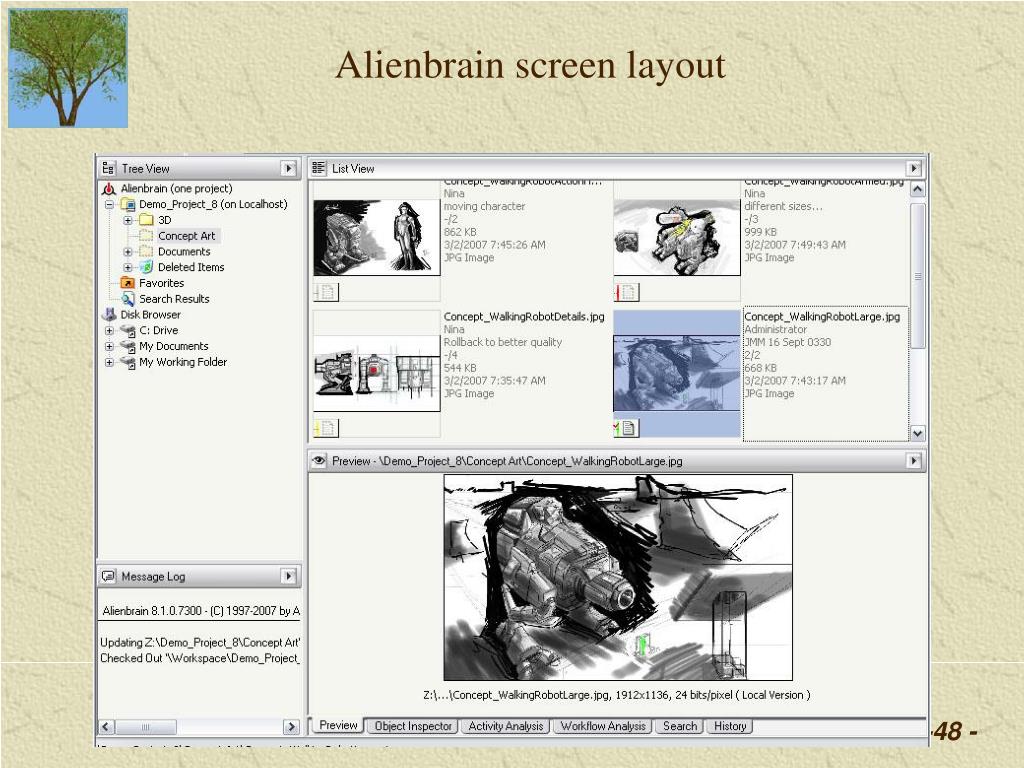
Task: Click the "Checked Out" log line
Action: pos(200,658)
